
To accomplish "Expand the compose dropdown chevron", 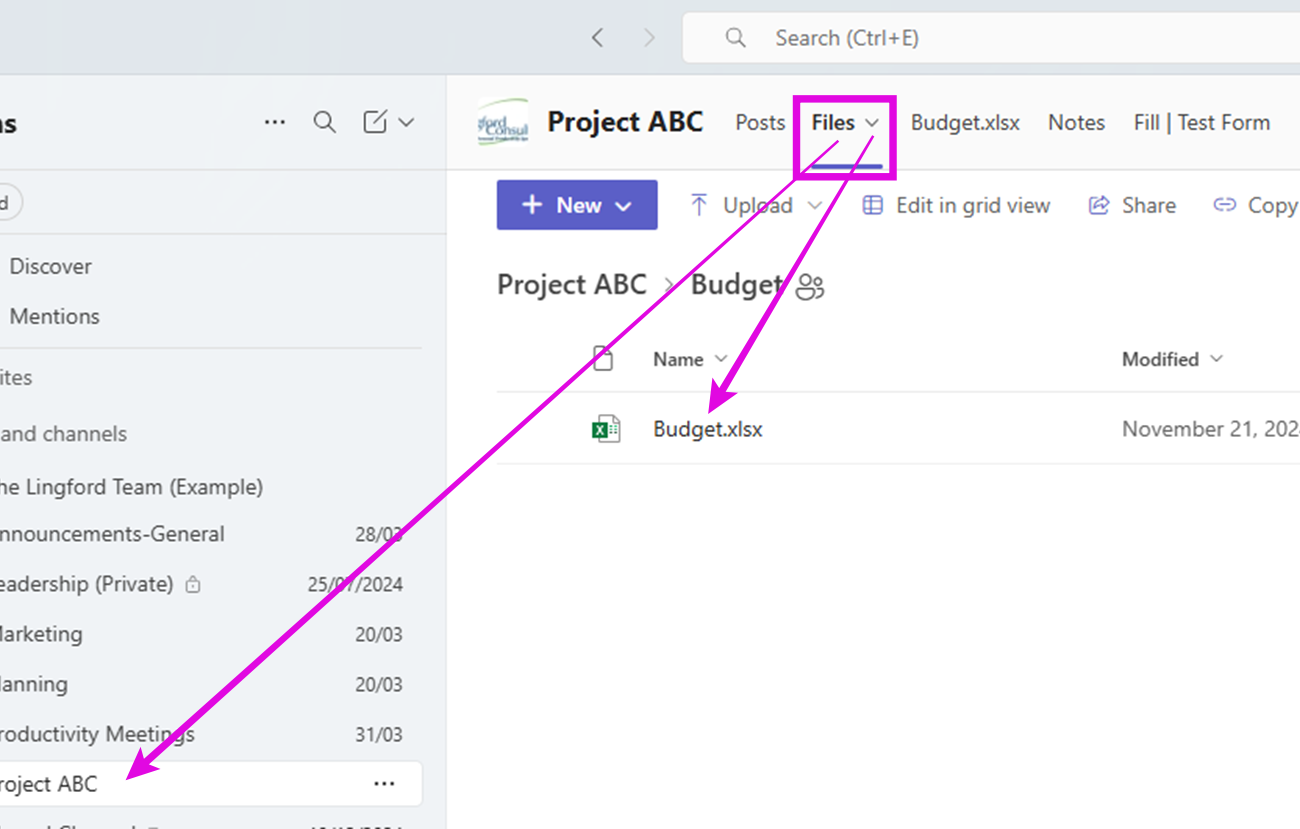I will (406, 122).
